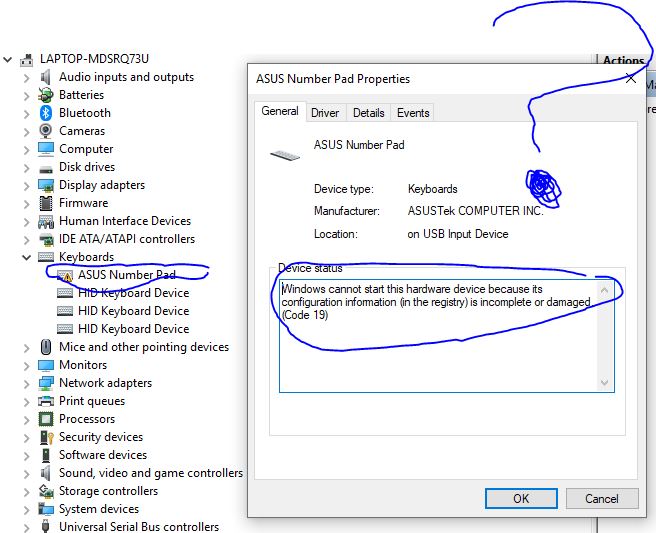Select the Batteries tree label
The image size is (656, 533).
coord(81,95)
